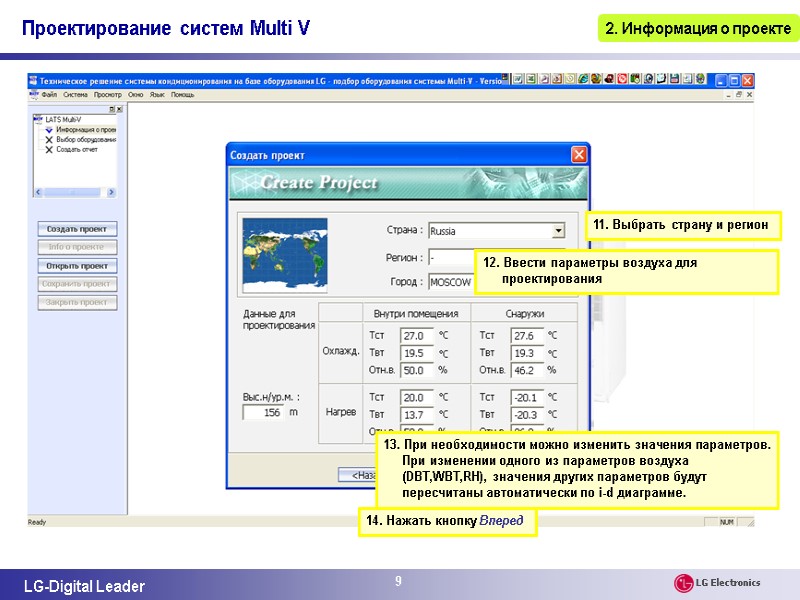
Task: Open the Язык menu
Action: point(157,95)
